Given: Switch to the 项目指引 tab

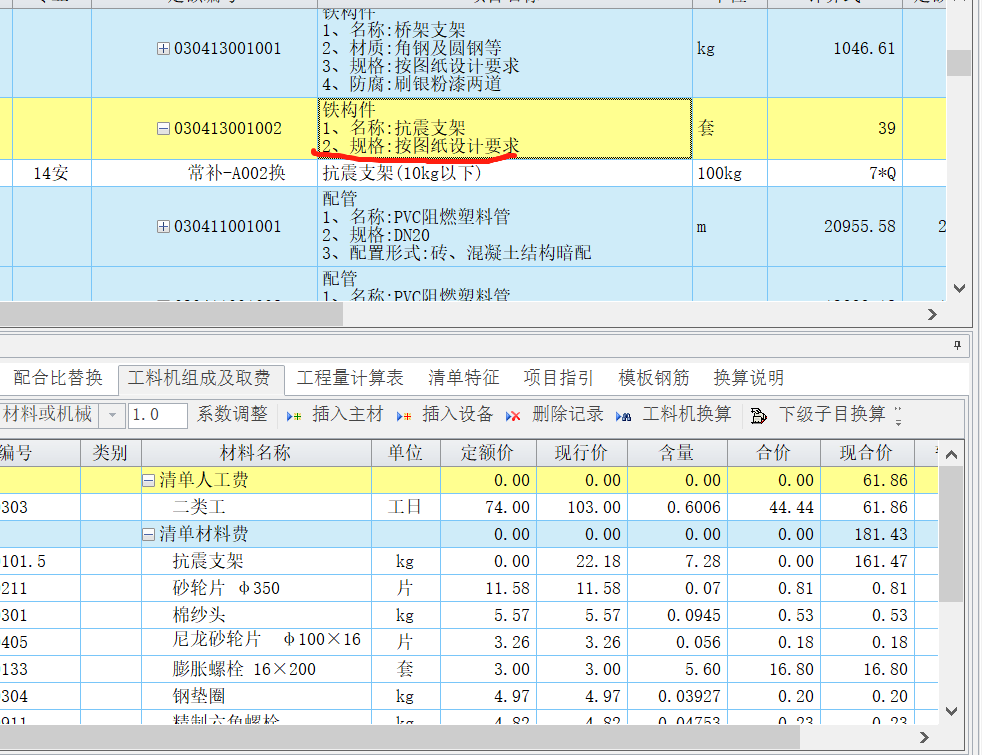Looking at the screenshot, I should click(558, 378).
